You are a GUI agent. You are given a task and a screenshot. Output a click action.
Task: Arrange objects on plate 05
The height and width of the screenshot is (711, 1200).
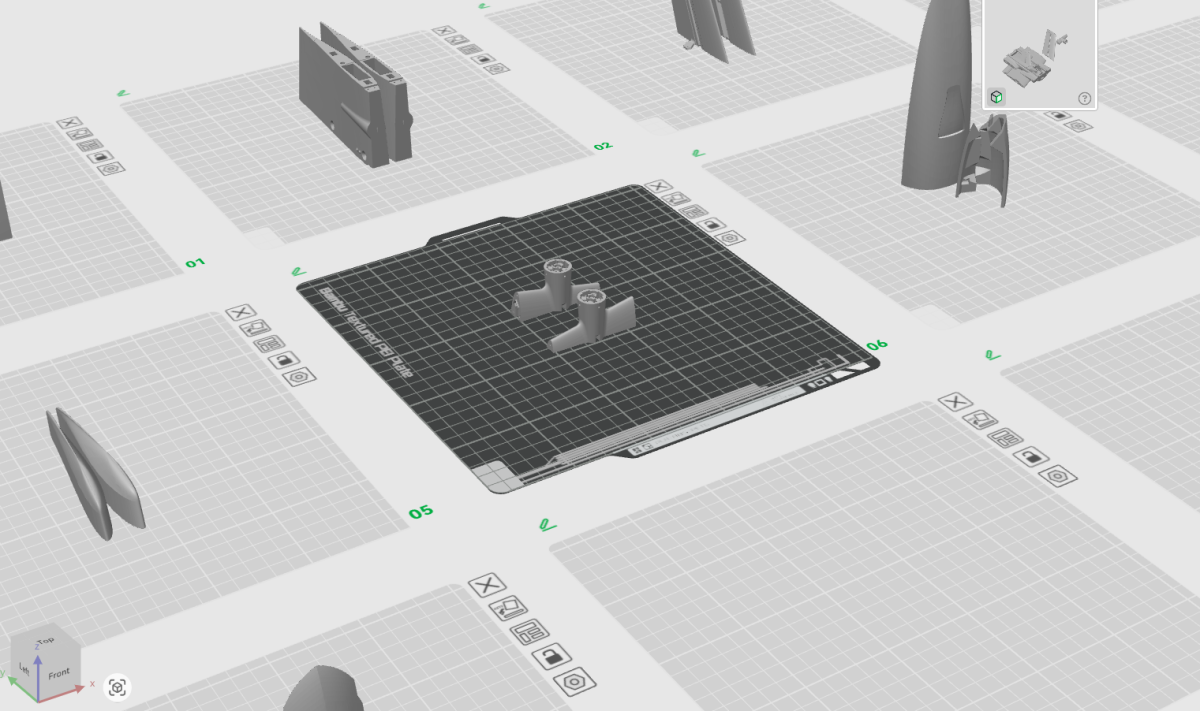coord(268,344)
